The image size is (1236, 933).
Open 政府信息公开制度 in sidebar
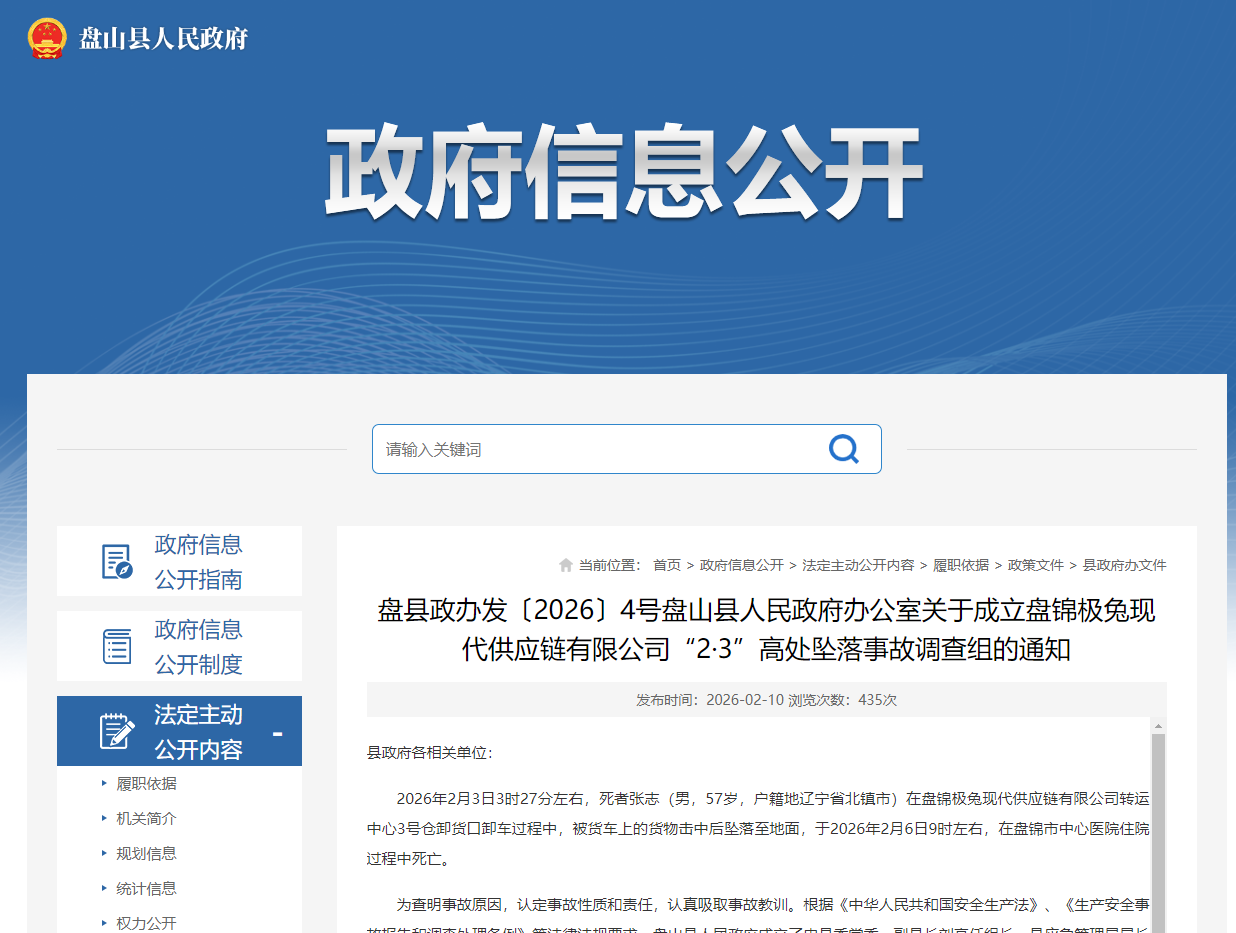pyautogui.click(x=179, y=646)
